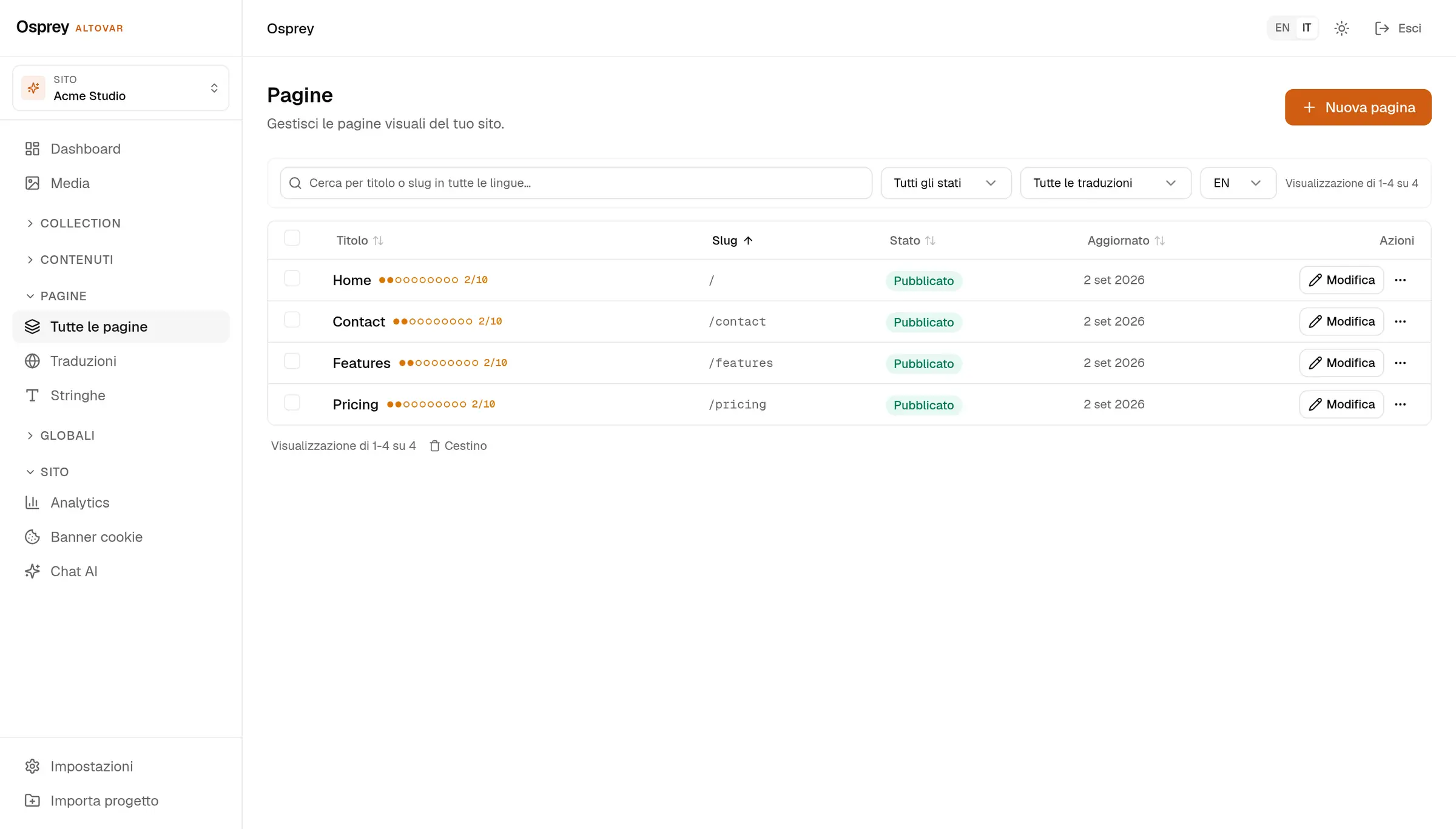Screen dimensions: 1456x829
Task: Sort table by Titolo column
Action: pos(360,241)
